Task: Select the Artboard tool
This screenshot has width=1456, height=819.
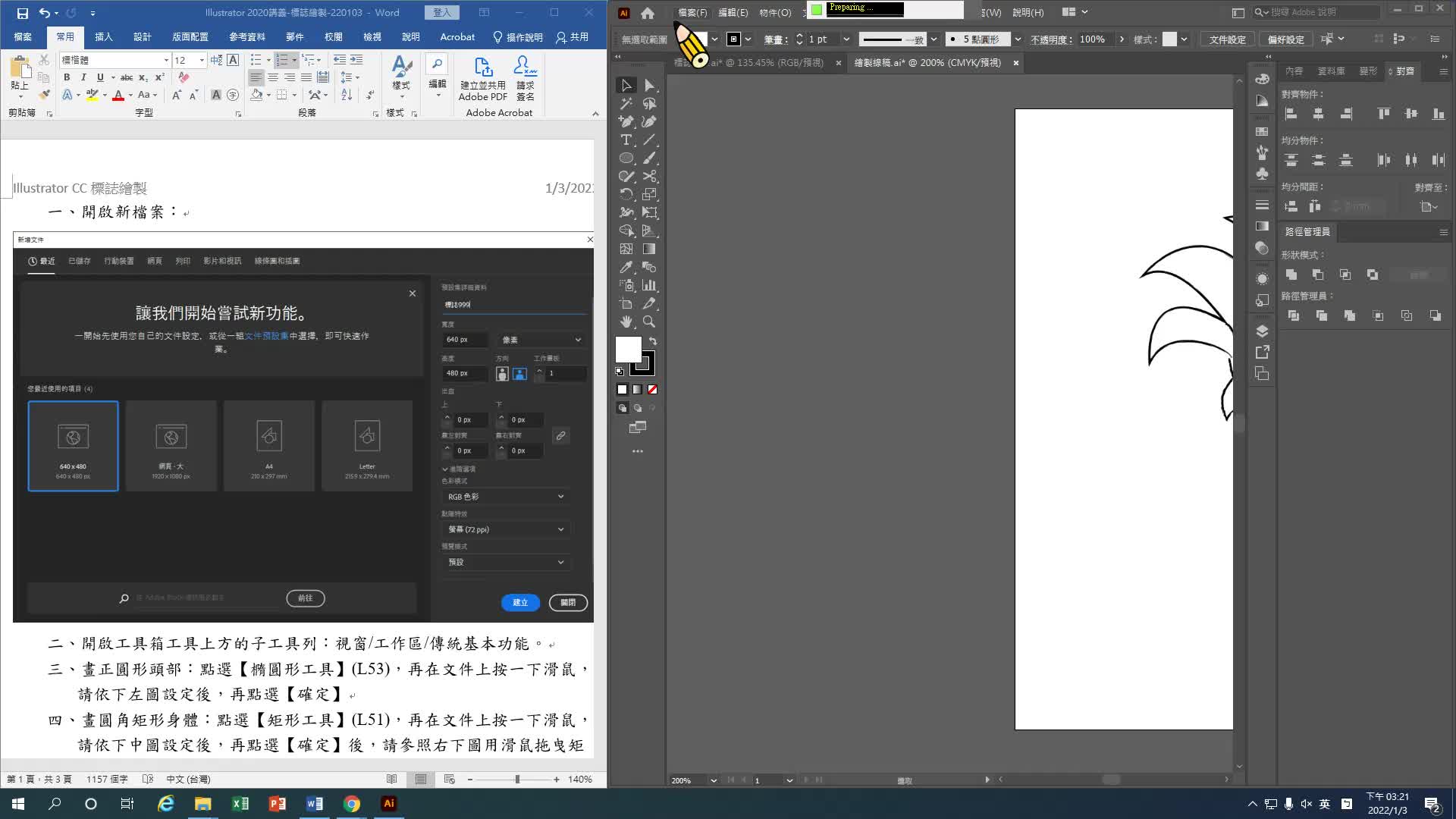Action: [626, 304]
